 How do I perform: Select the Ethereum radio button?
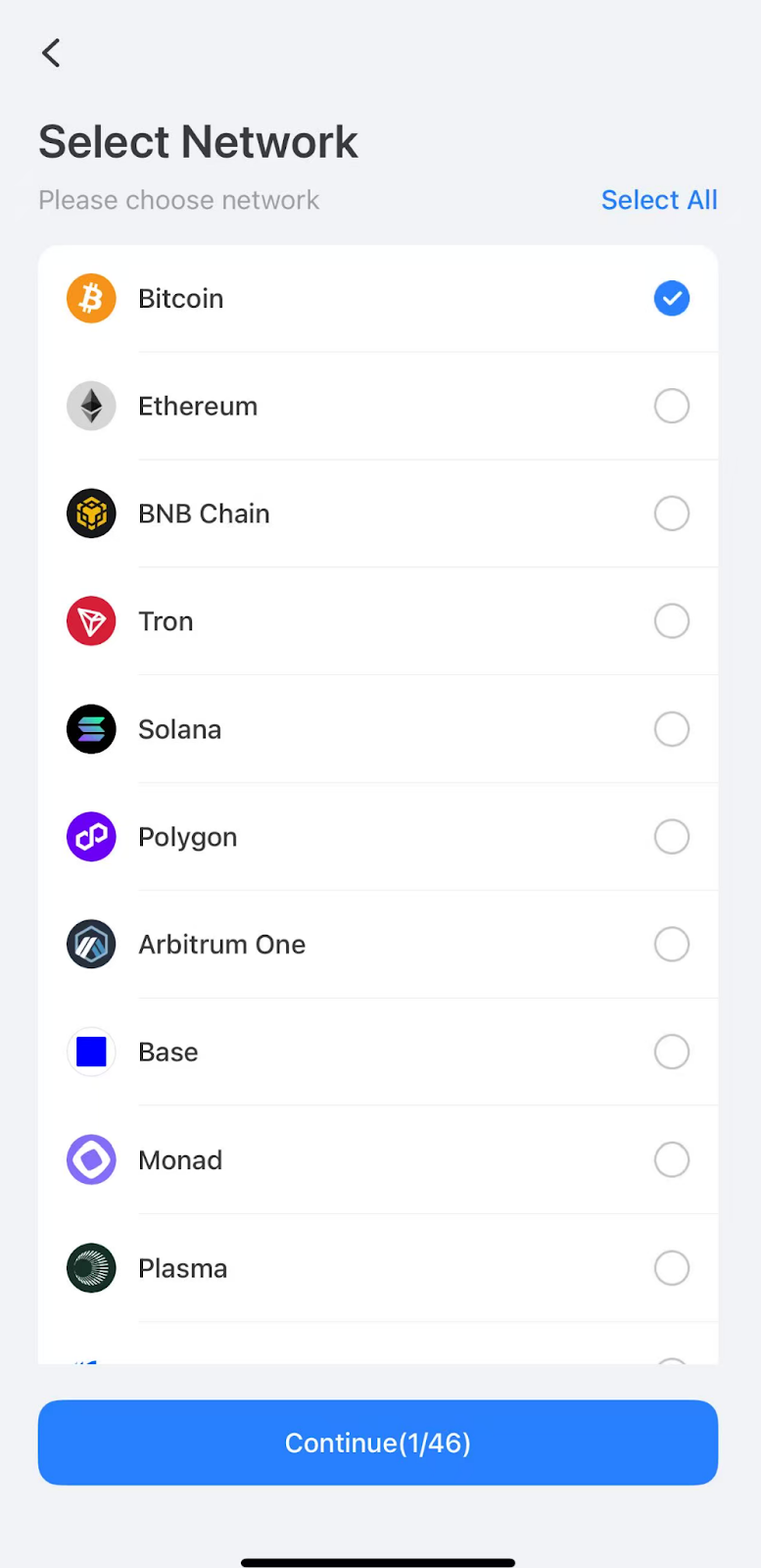[x=672, y=406]
